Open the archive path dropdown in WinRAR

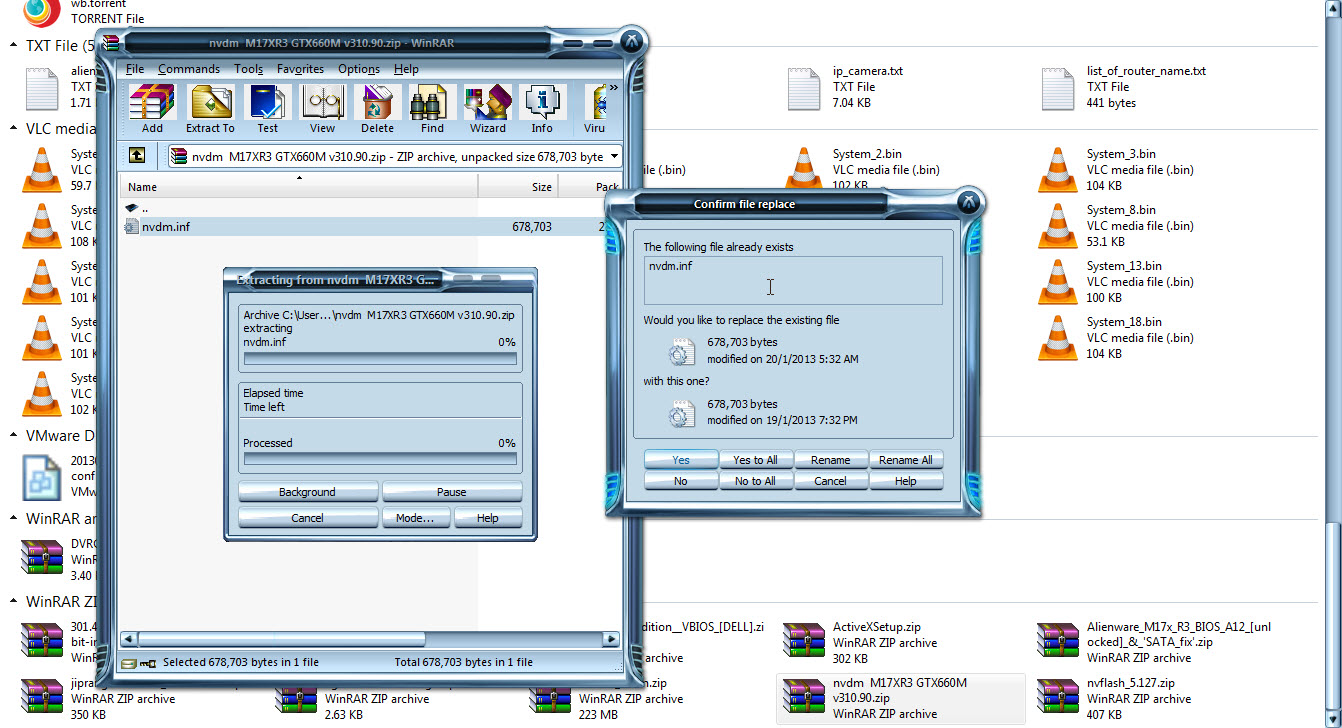coord(613,156)
